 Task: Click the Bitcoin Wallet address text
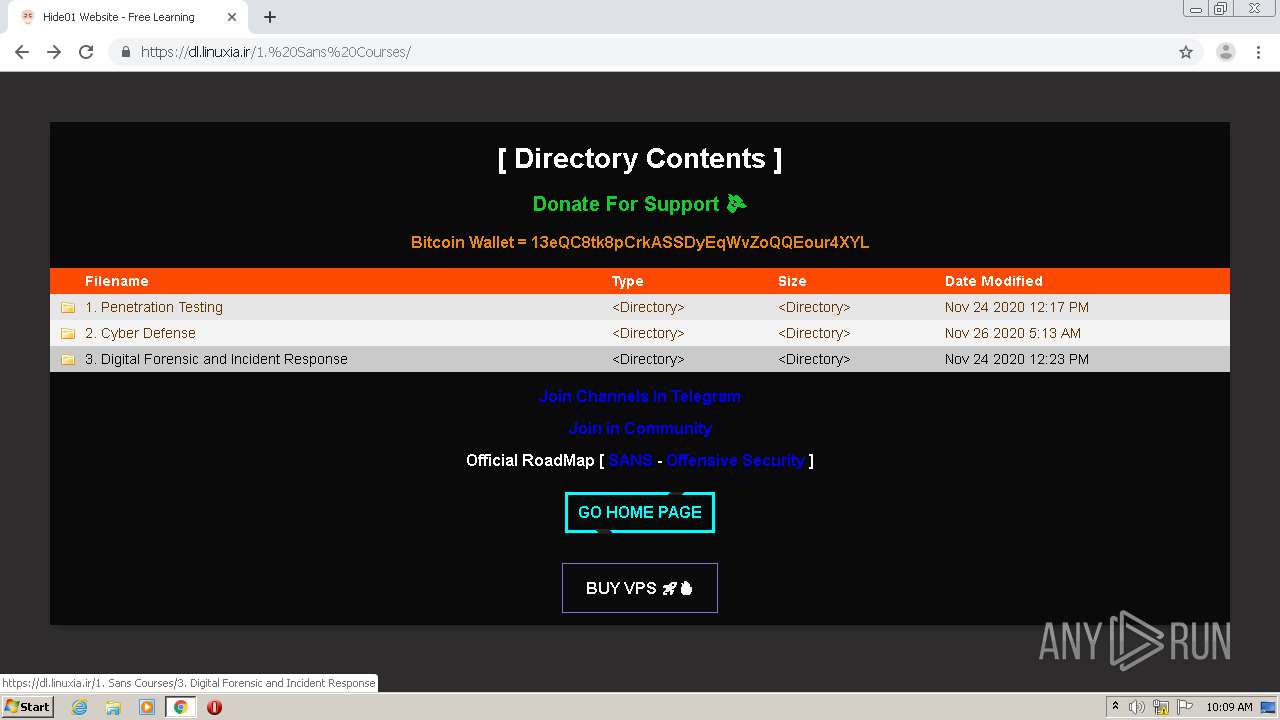click(640, 242)
